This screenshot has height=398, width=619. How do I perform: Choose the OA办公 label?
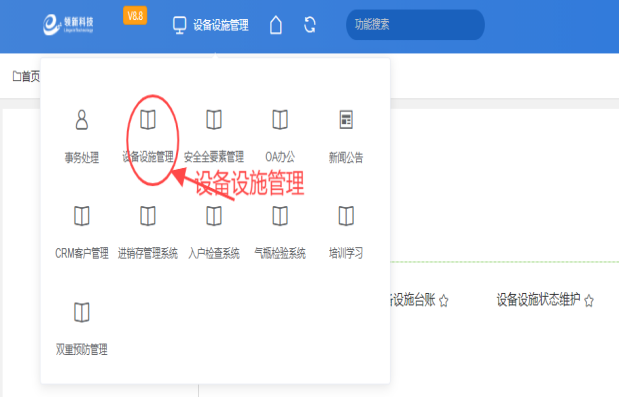(x=280, y=157)
